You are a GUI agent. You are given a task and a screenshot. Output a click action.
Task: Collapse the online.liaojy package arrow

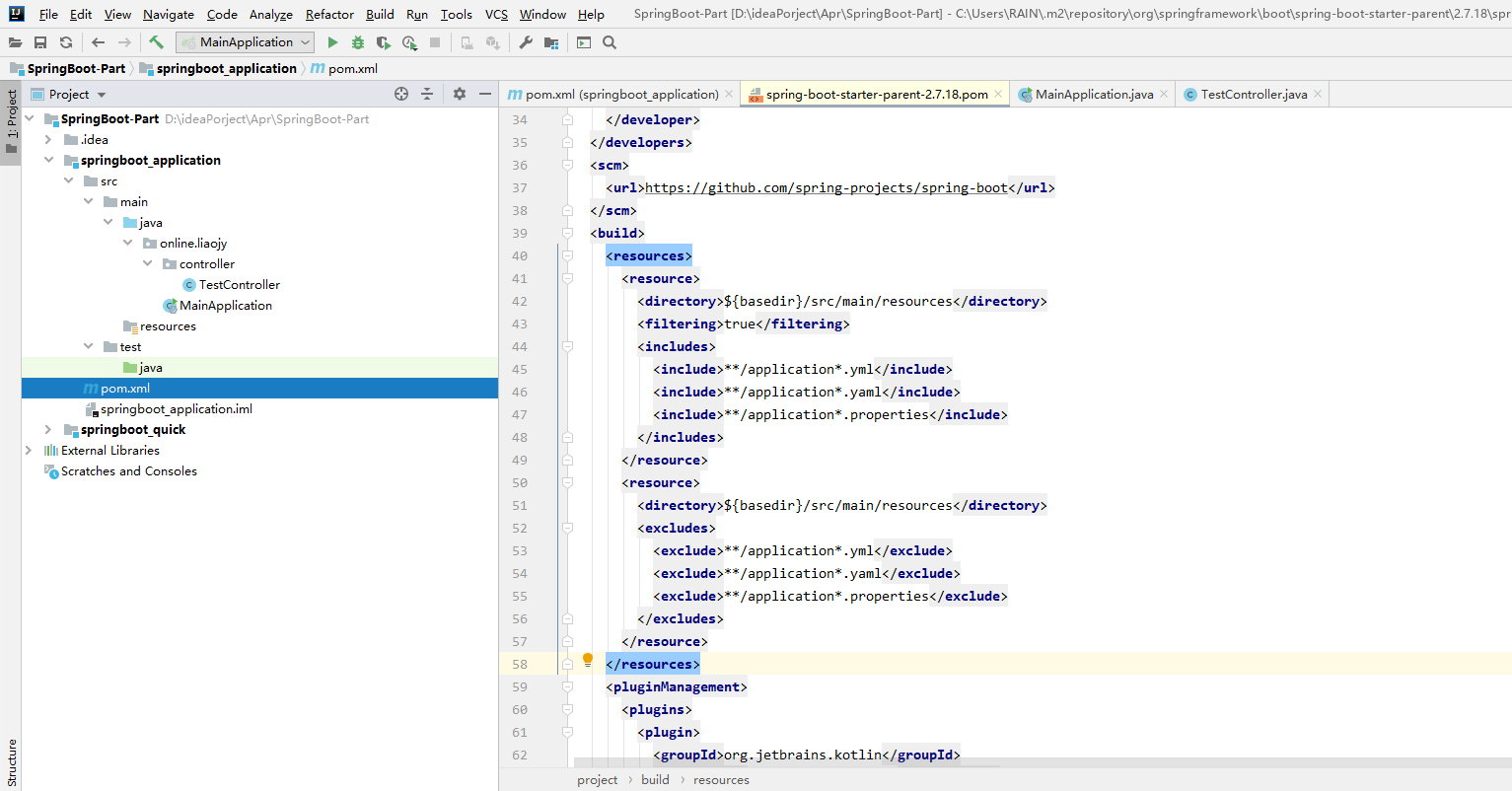pos(127,243)
